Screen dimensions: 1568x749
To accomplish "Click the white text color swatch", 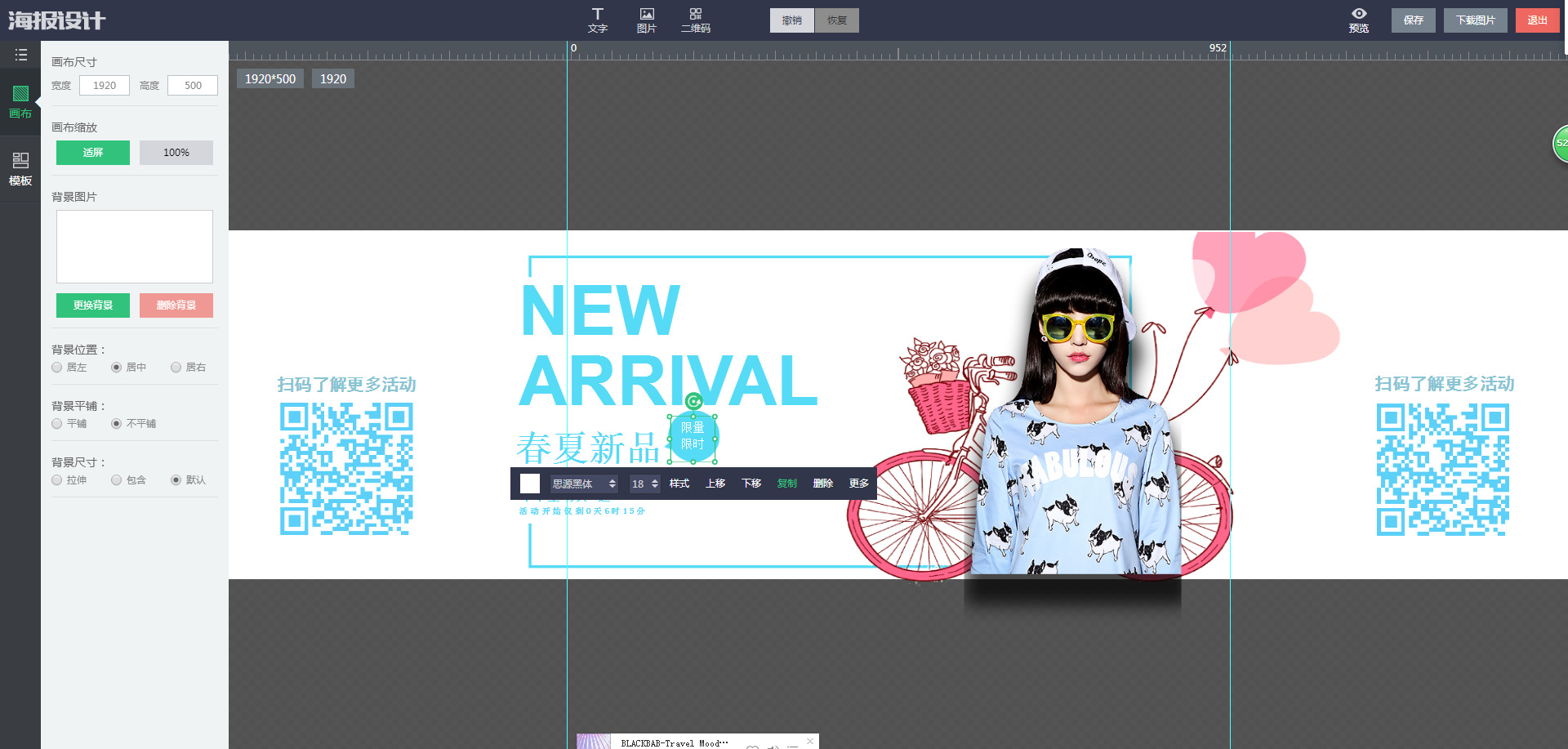I will 530,484.
